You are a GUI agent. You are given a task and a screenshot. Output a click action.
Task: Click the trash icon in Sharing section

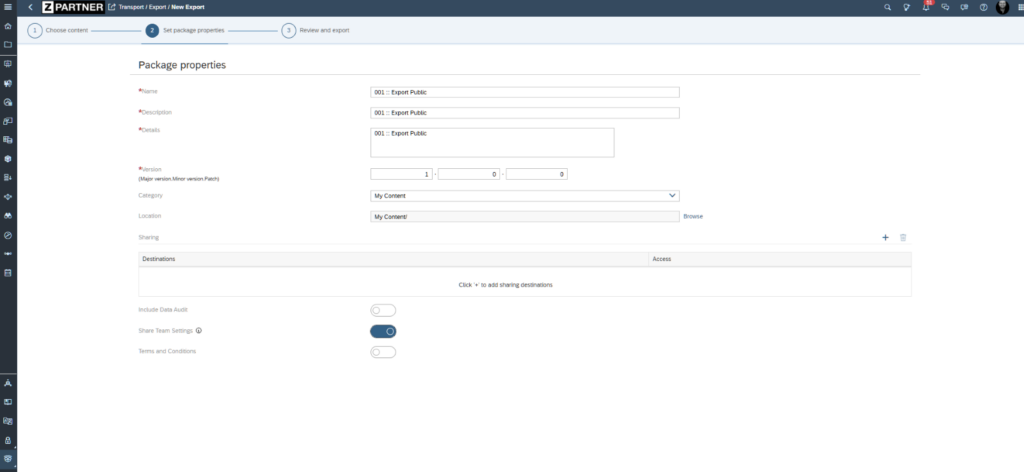pyautogui.click(x=903, y=237)
